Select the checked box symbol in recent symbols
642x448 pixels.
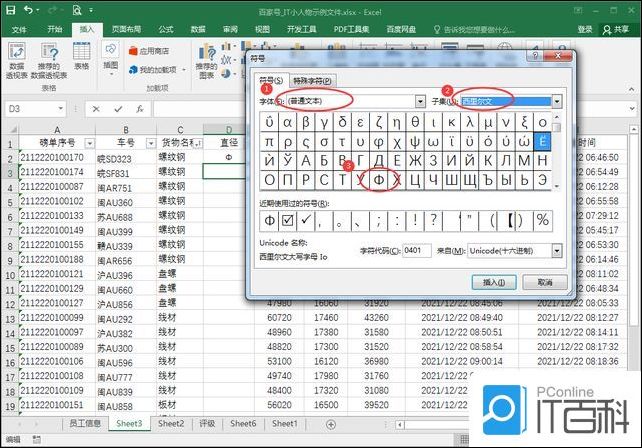288,219
